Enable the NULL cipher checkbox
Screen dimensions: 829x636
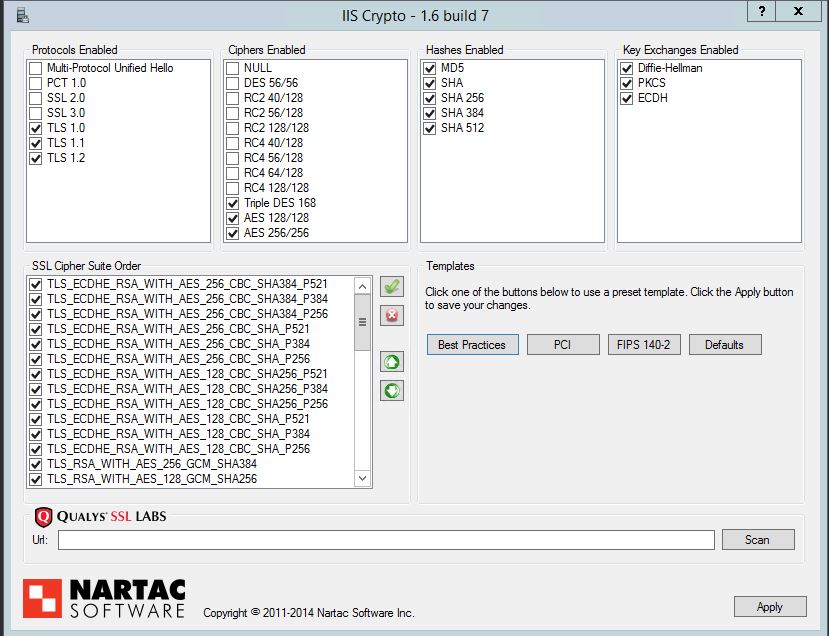click(233, 68)
